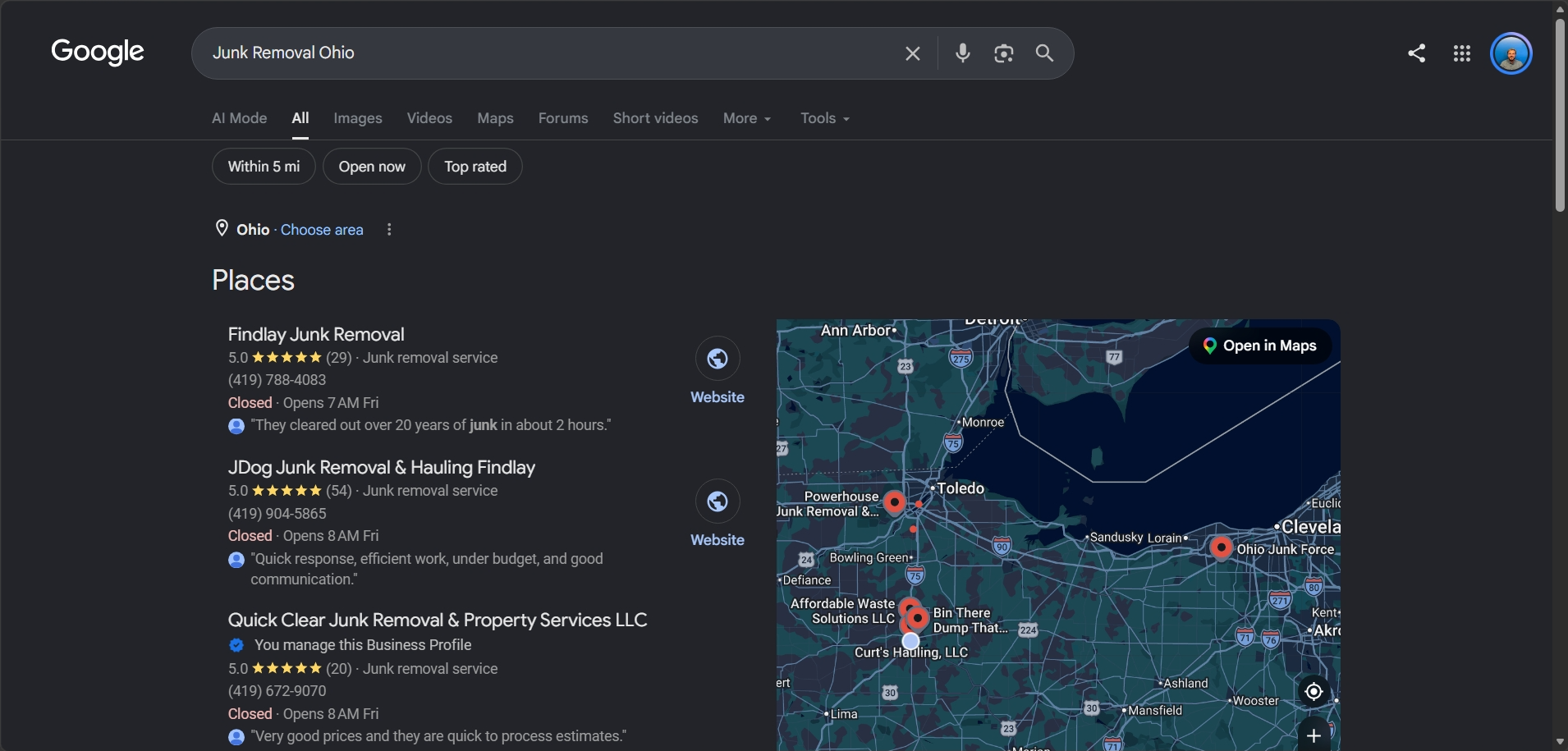Expand the Tools dropdown

825,118
